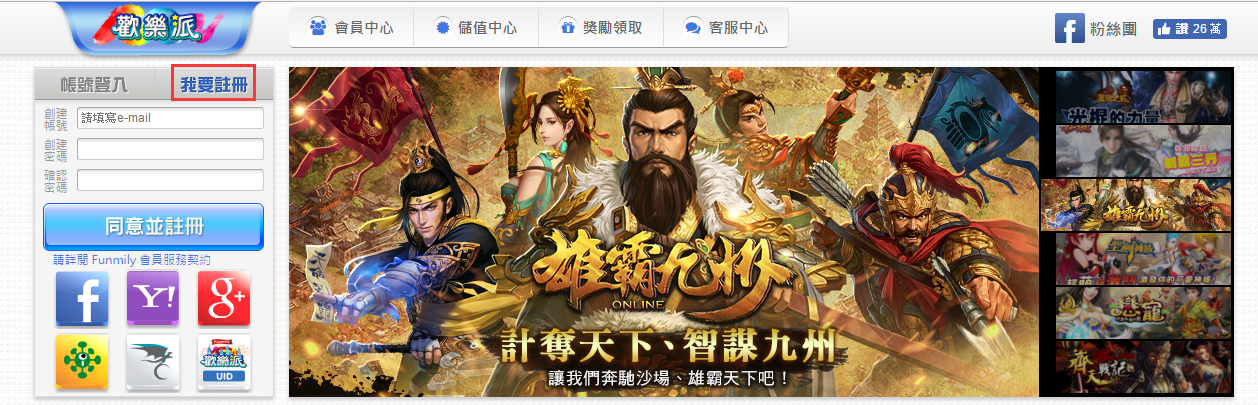The image size is (1258, 405).
Task: Choose the green monster login icon
Action: (82, 362)
